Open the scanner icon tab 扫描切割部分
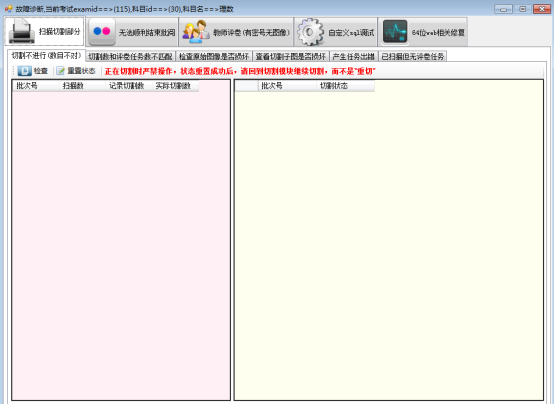Screen dimensions: 554x404 tap(44, 31)
